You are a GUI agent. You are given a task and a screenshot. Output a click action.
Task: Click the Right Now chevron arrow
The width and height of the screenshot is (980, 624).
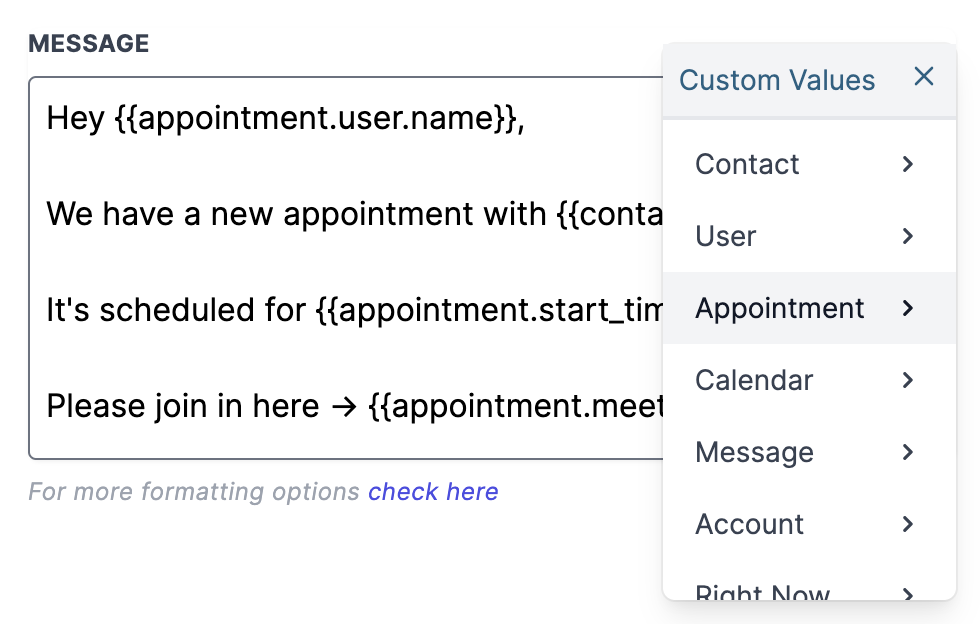click(x=908, y=594)
